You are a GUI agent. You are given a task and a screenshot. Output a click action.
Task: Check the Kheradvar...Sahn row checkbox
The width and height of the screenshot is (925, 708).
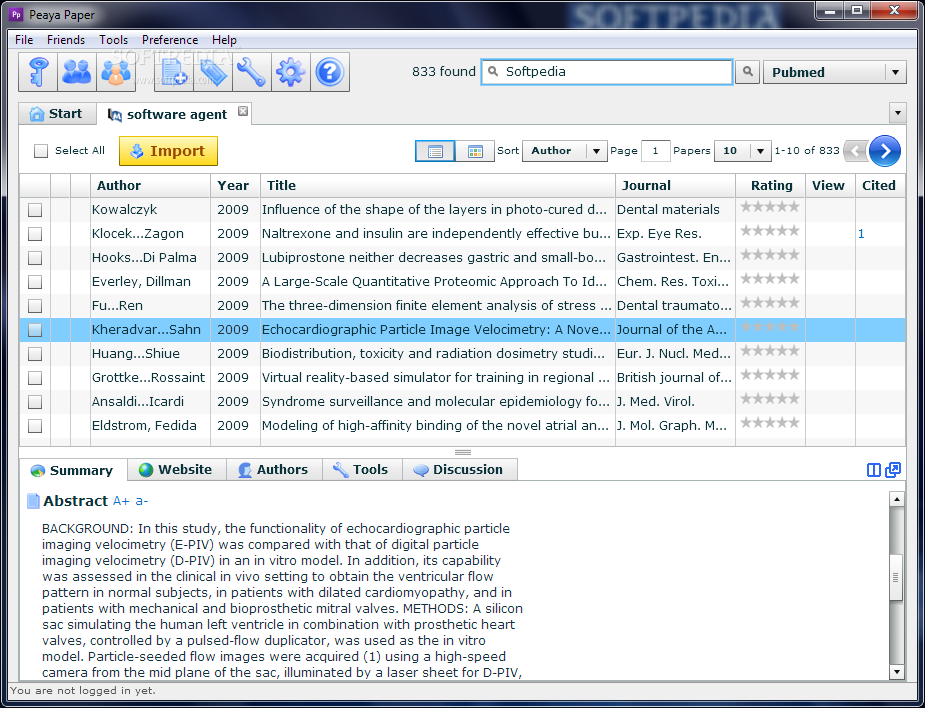(x=35, y=330)
